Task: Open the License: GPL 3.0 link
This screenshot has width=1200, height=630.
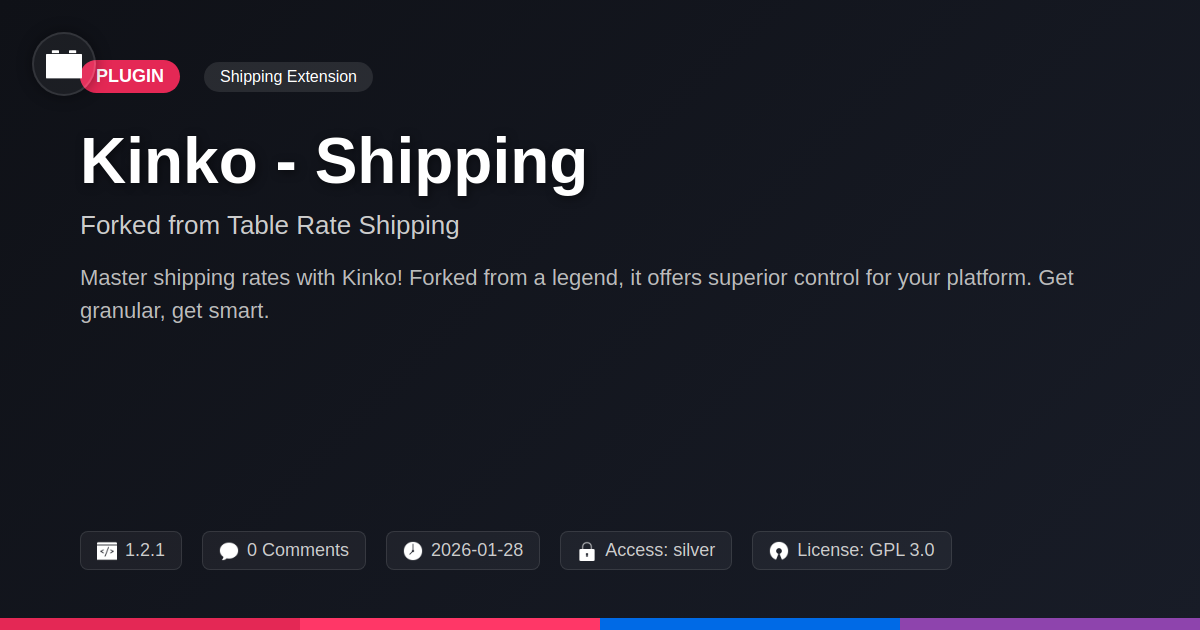Action: 866,550
